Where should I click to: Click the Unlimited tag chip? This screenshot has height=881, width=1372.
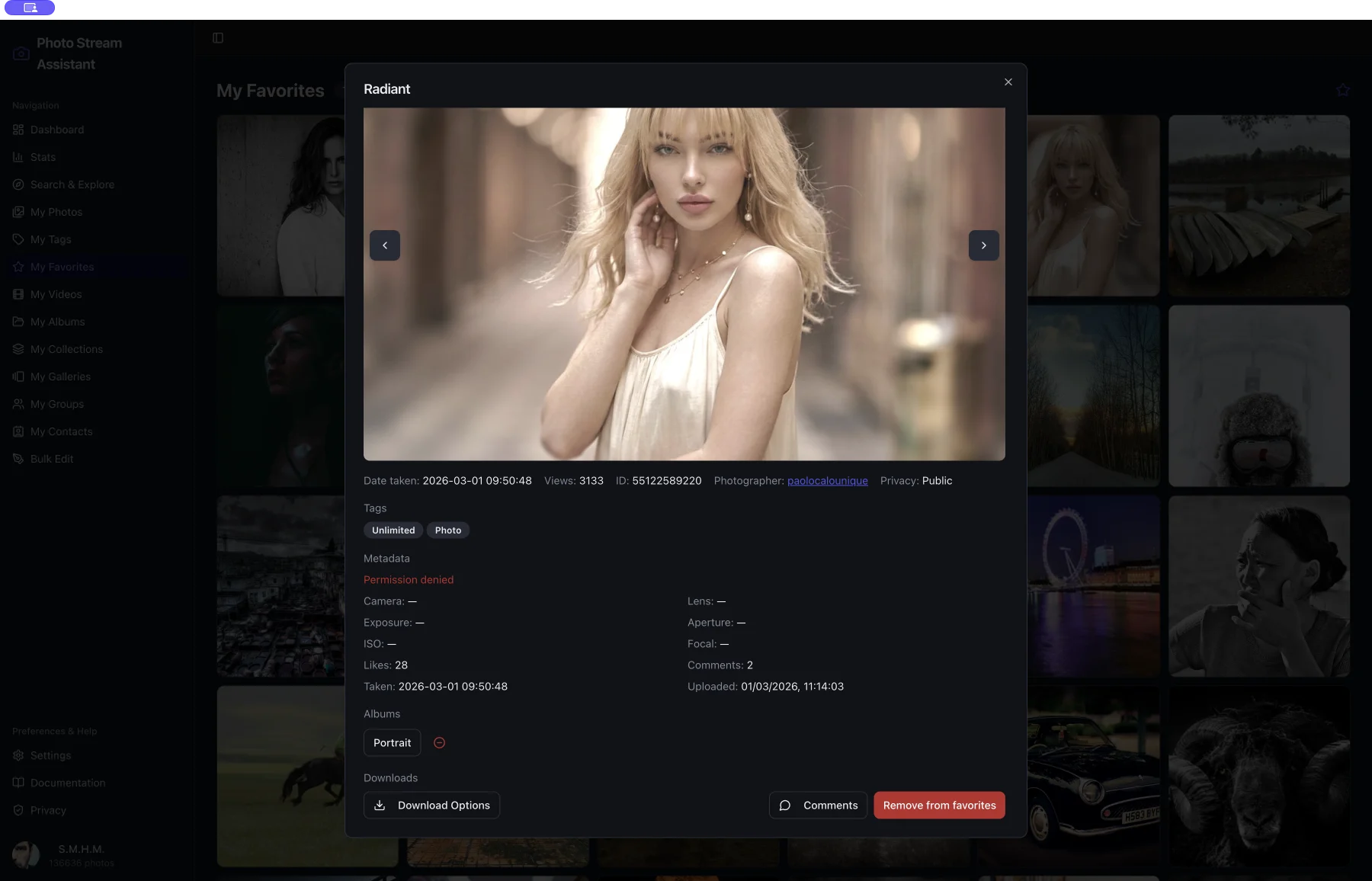click(x=393, y=530)
